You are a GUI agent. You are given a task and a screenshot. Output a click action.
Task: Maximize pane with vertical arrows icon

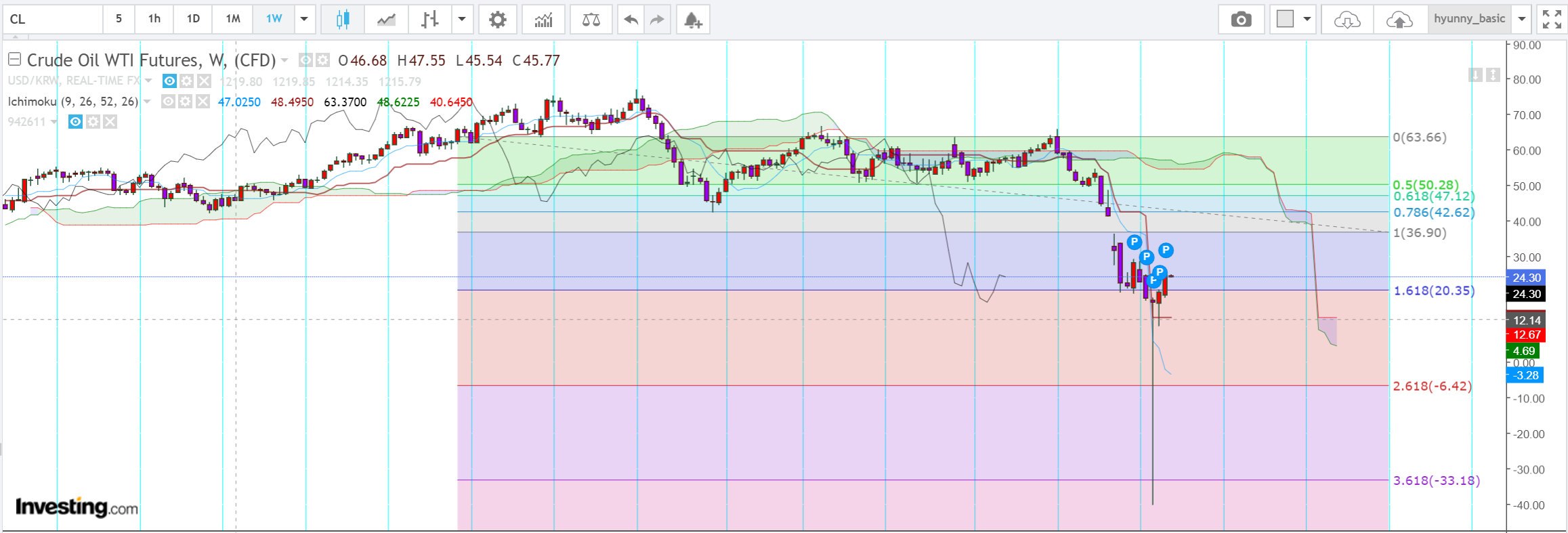point(1493,74)
